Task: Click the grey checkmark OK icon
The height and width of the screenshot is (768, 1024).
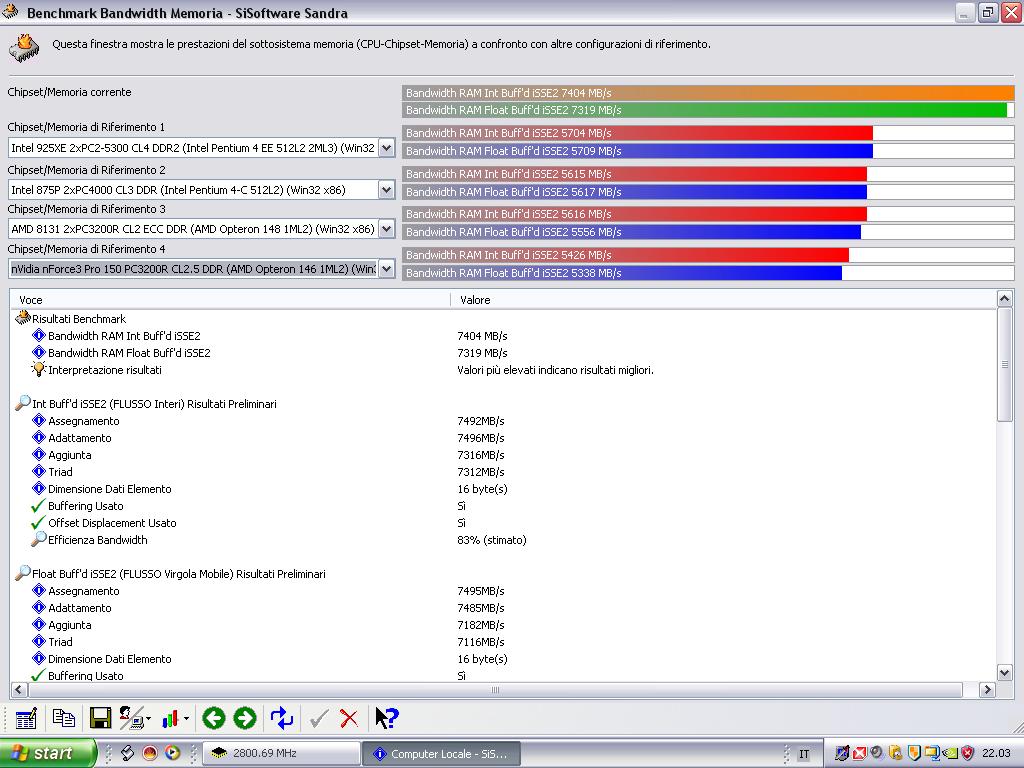Action: [x=319, y=719]
